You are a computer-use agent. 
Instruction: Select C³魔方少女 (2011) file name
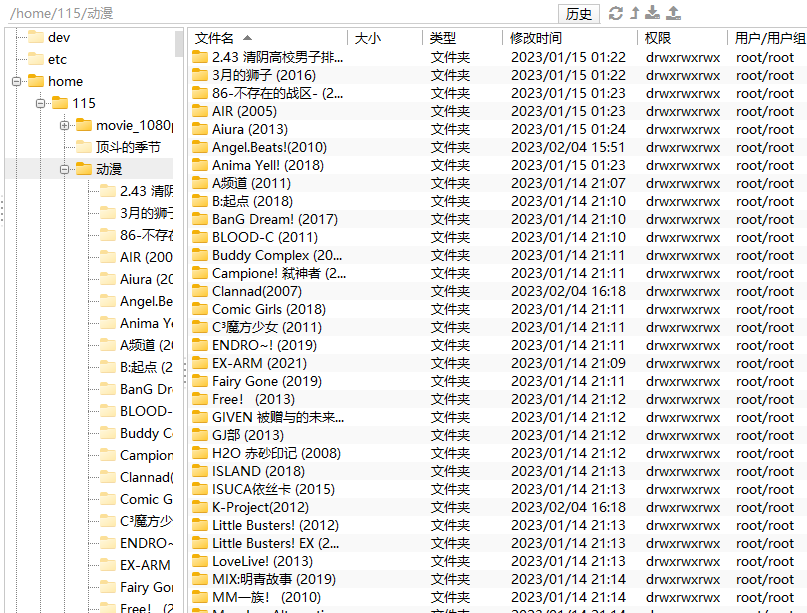tap(267, 328)
